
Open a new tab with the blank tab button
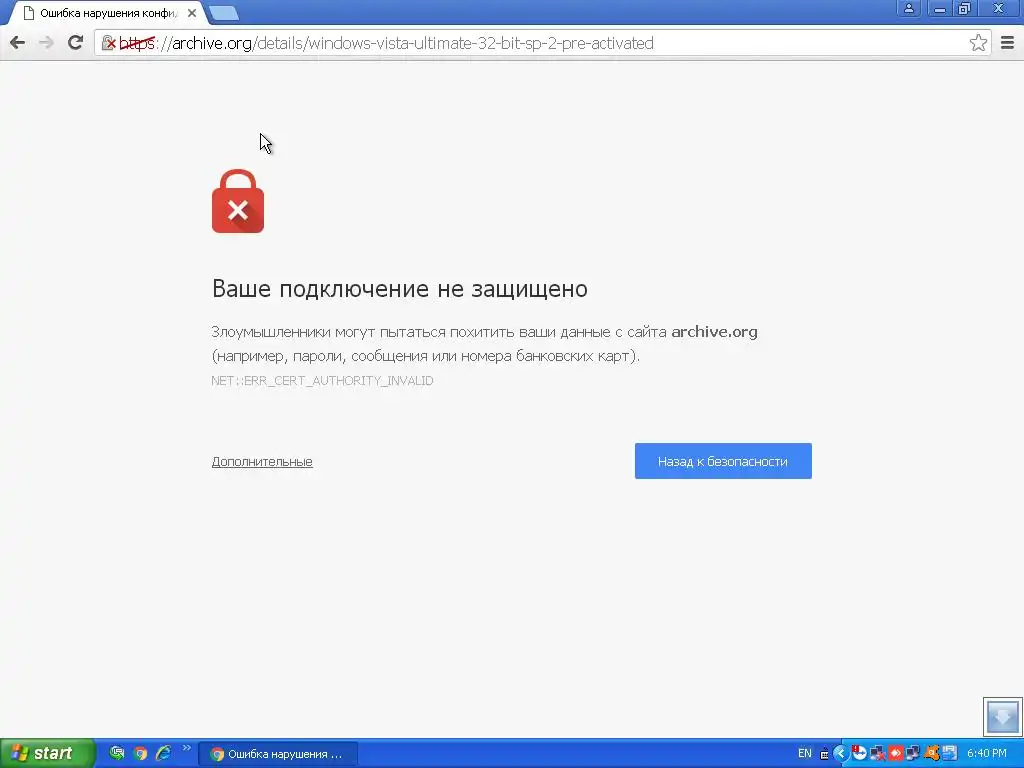(x=224, y=13)
